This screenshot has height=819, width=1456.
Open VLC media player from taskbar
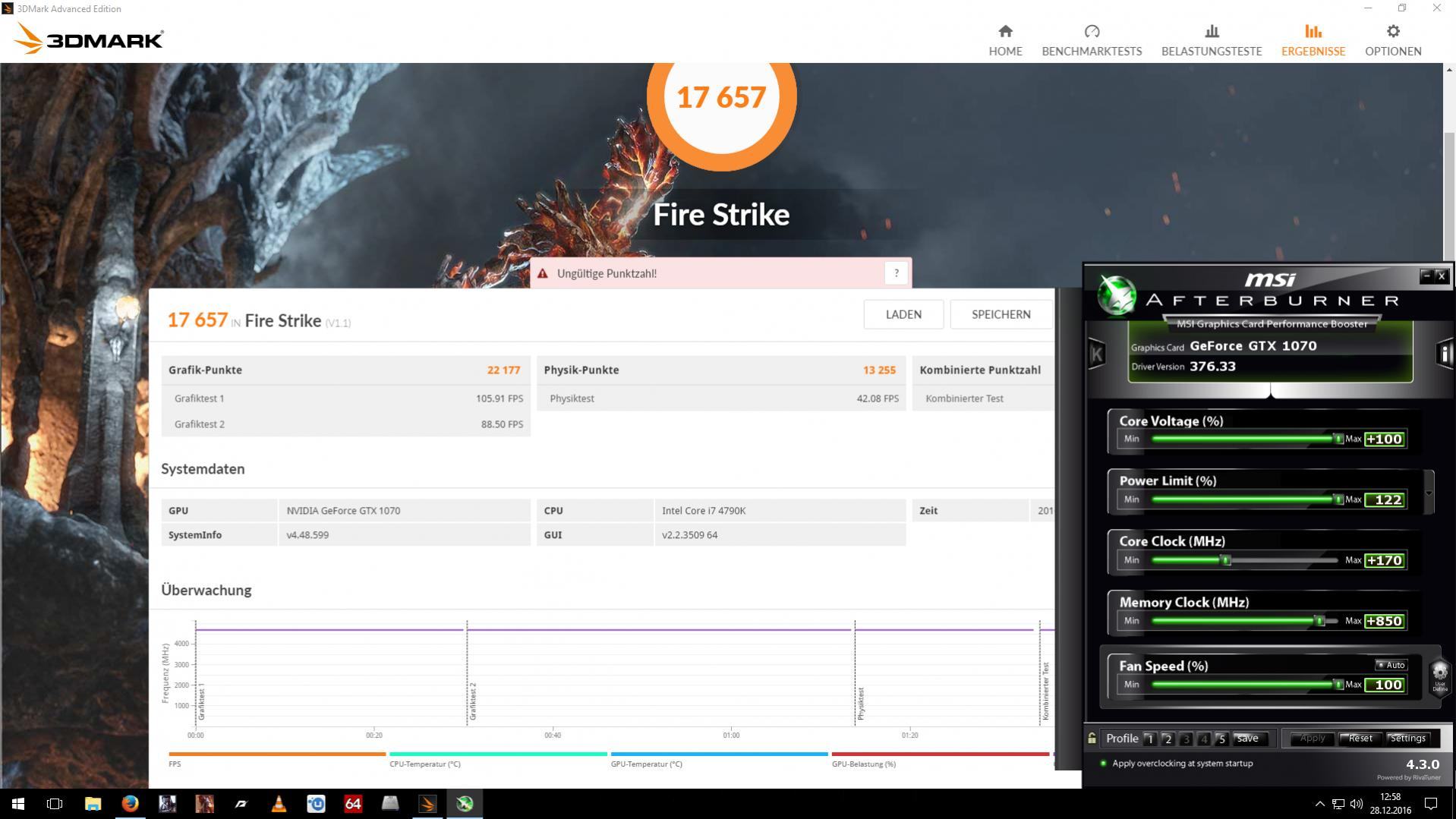(x=279, y=804)
